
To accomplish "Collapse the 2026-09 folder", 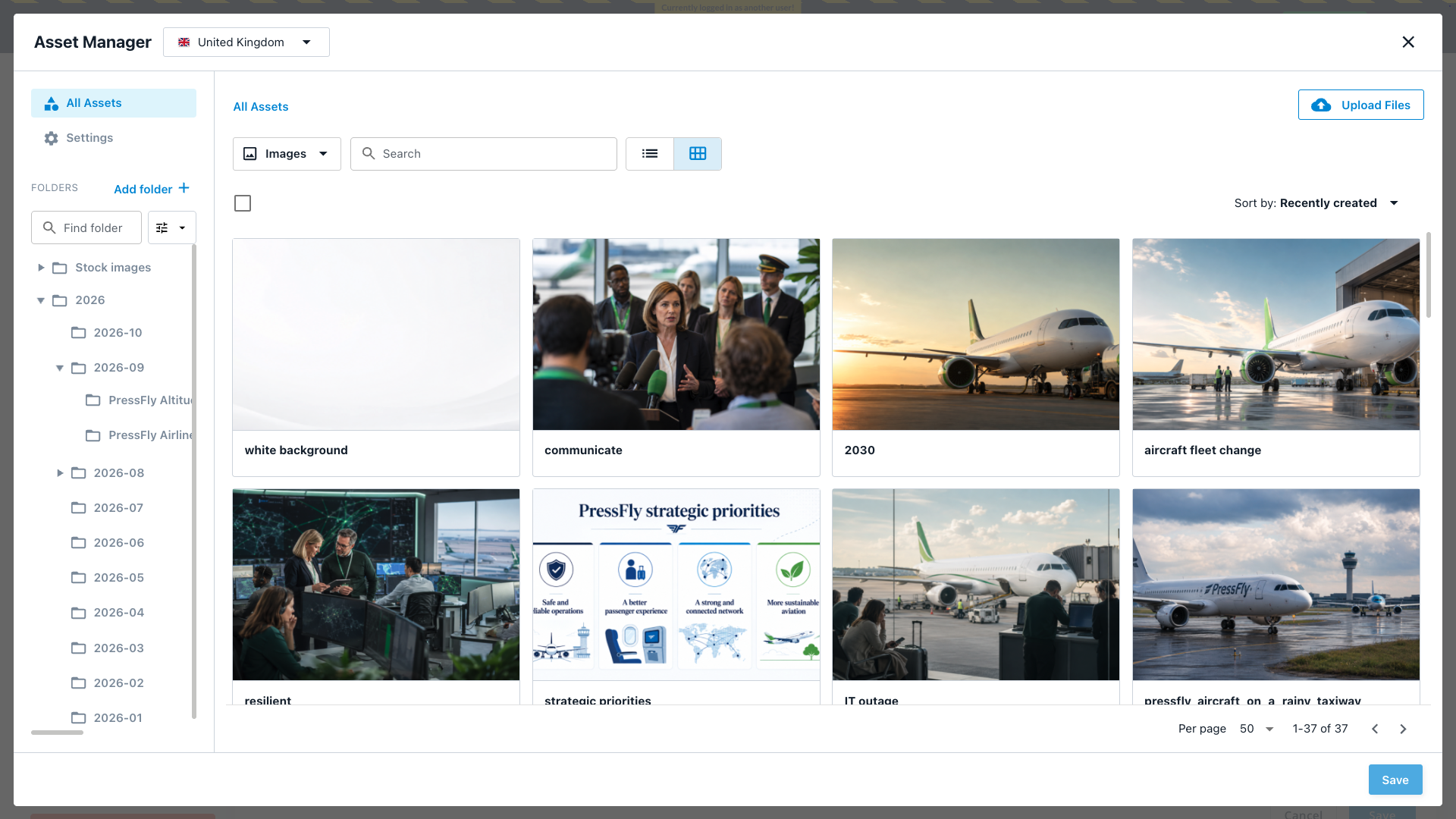I will pyautogui.click(x=59, y=368).
